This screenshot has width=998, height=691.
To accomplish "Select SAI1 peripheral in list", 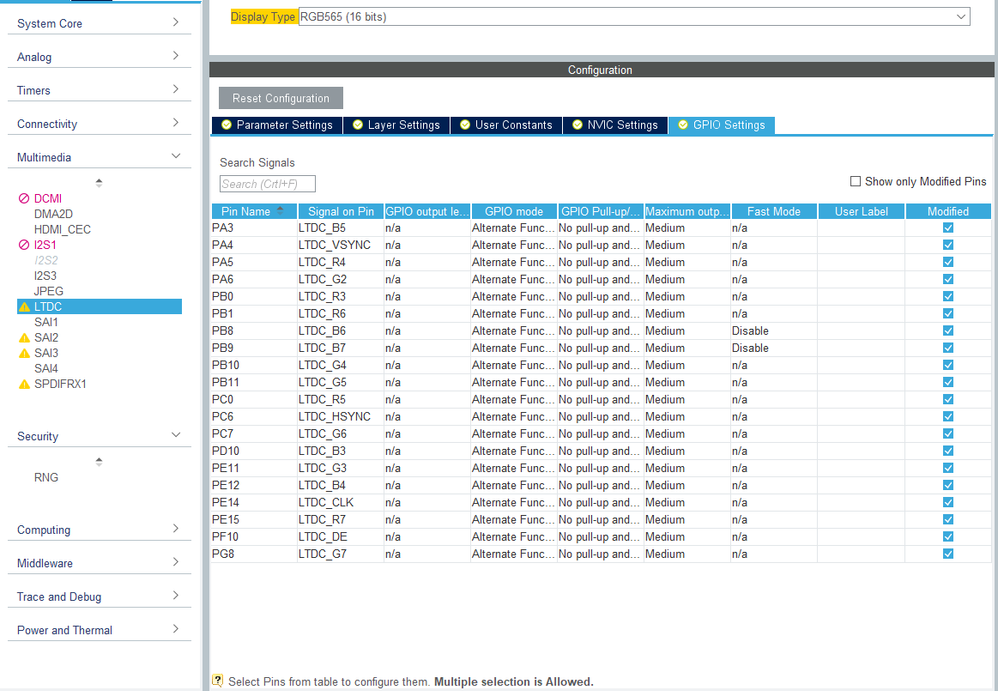I will pyautogui.click(x=46, y=323).
